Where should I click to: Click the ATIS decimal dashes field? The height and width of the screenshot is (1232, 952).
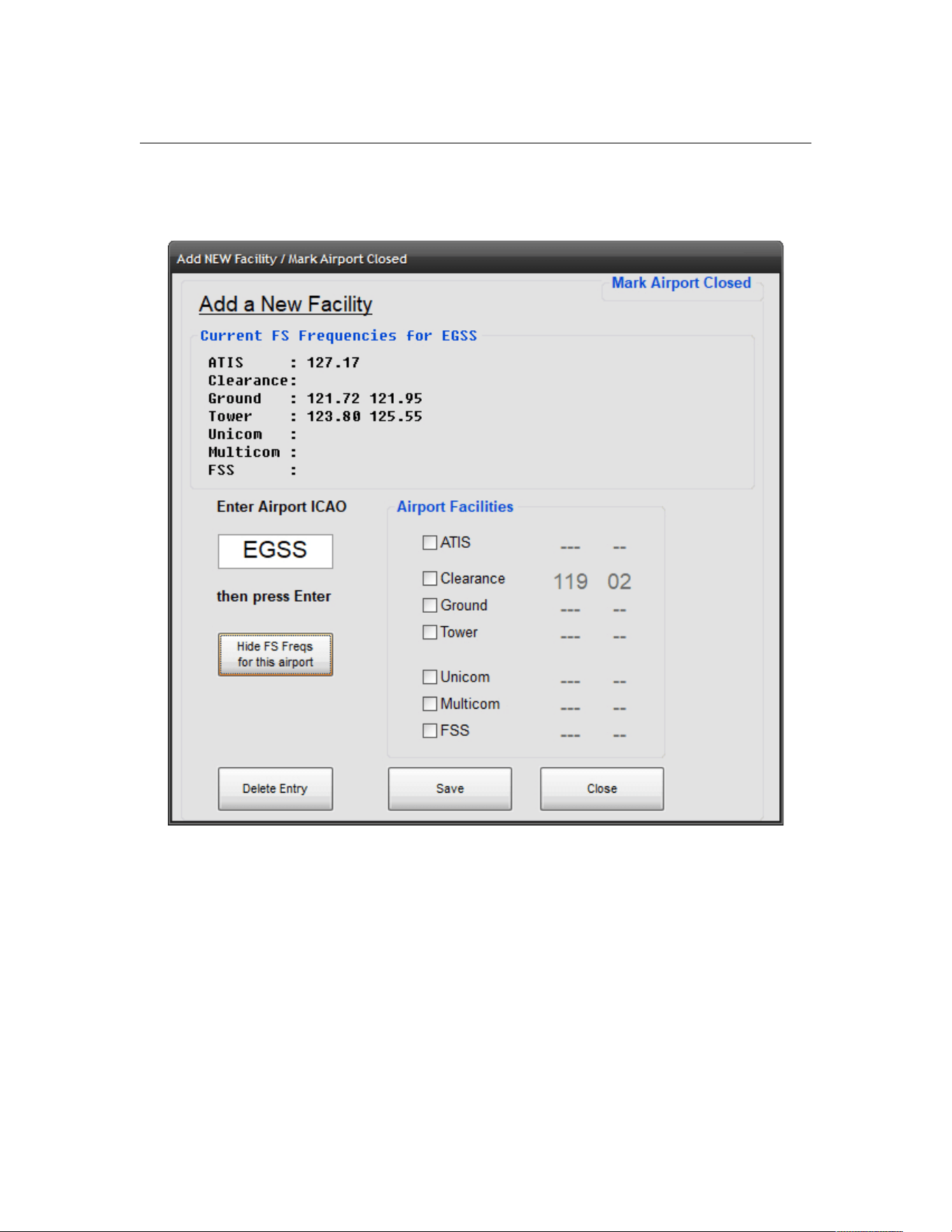[x=620, y=548]
